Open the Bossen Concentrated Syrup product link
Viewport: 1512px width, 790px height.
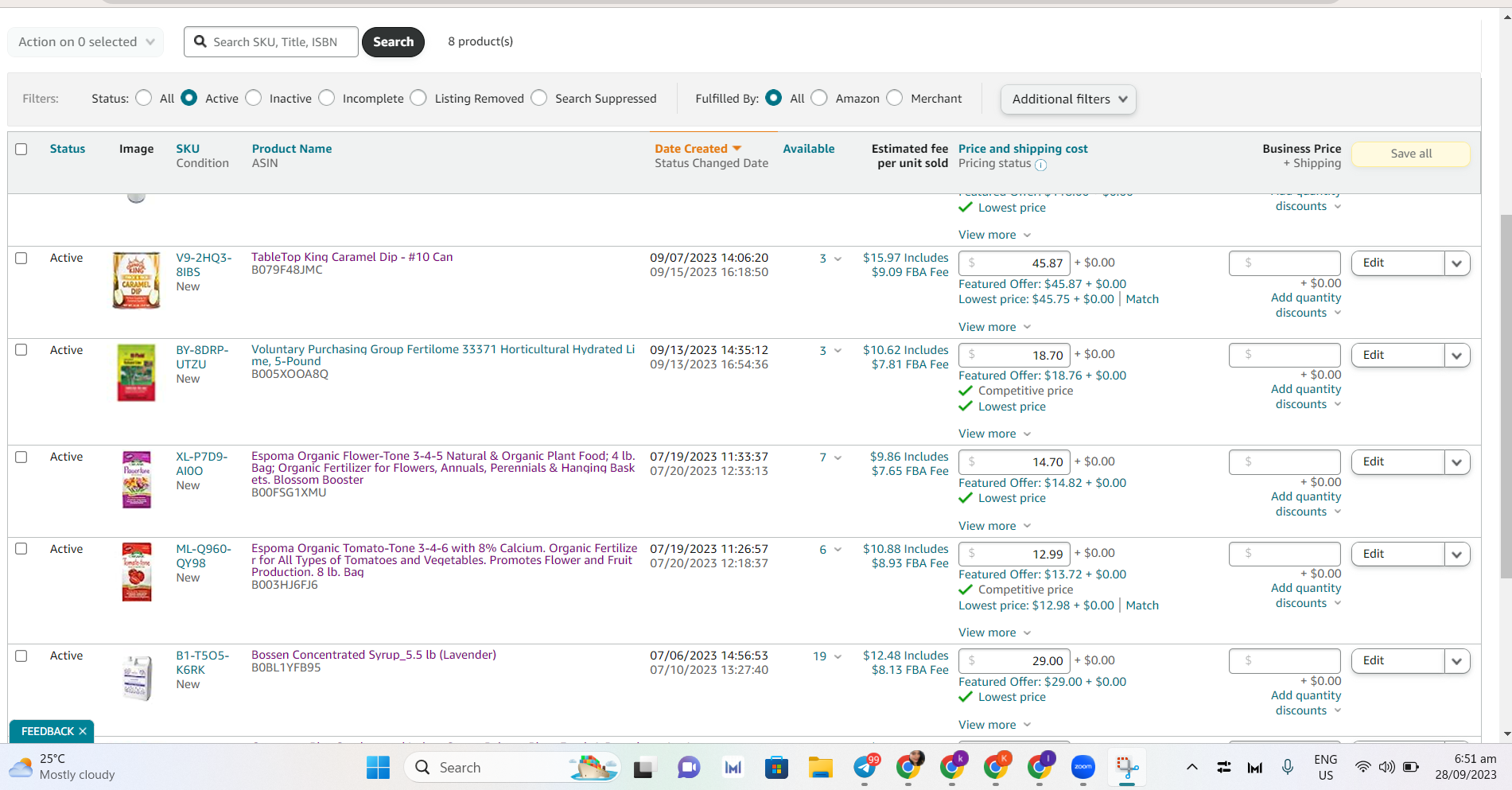point(374,655)
